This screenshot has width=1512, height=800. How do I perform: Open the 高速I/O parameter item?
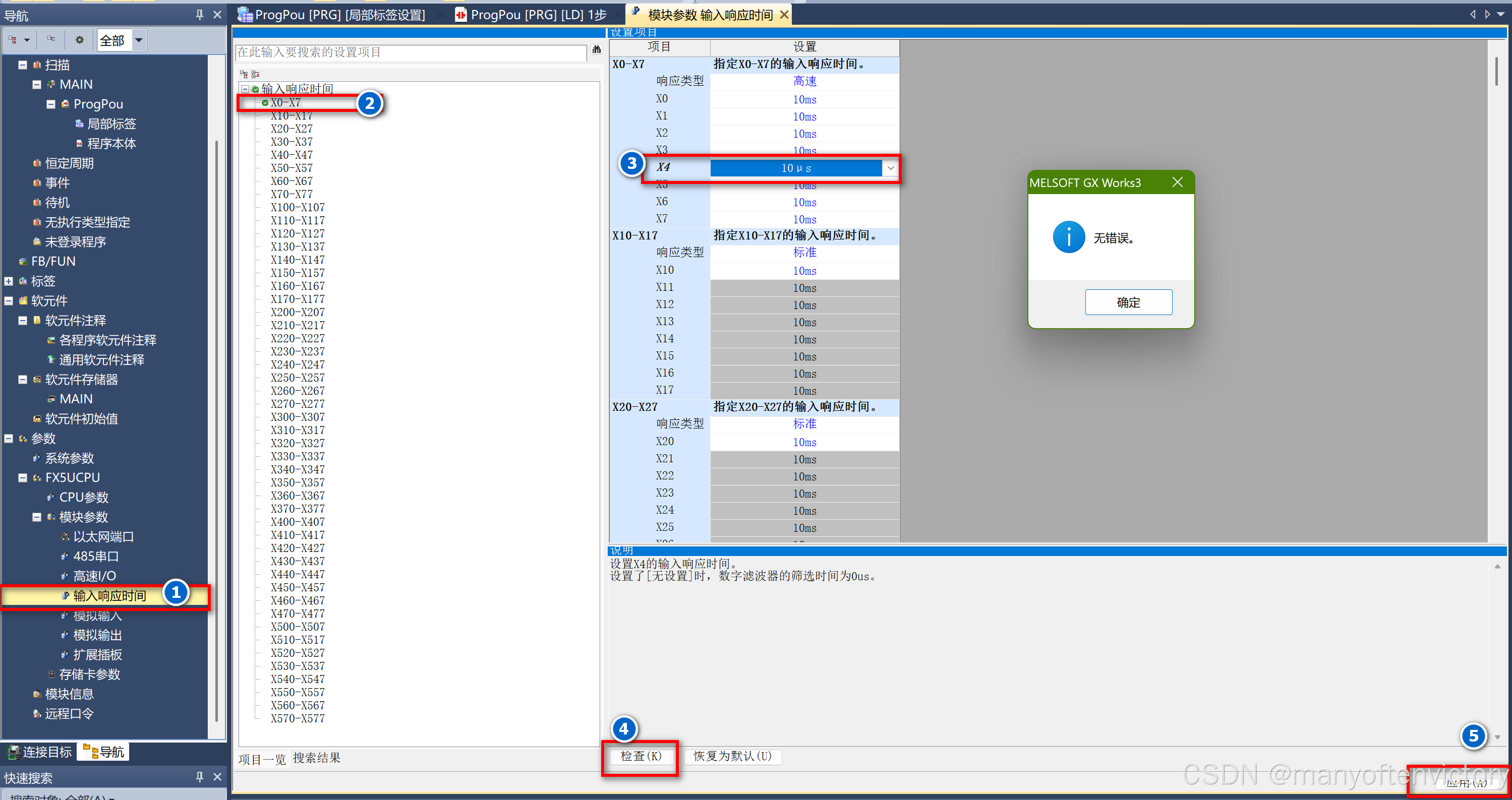[94, 576]
